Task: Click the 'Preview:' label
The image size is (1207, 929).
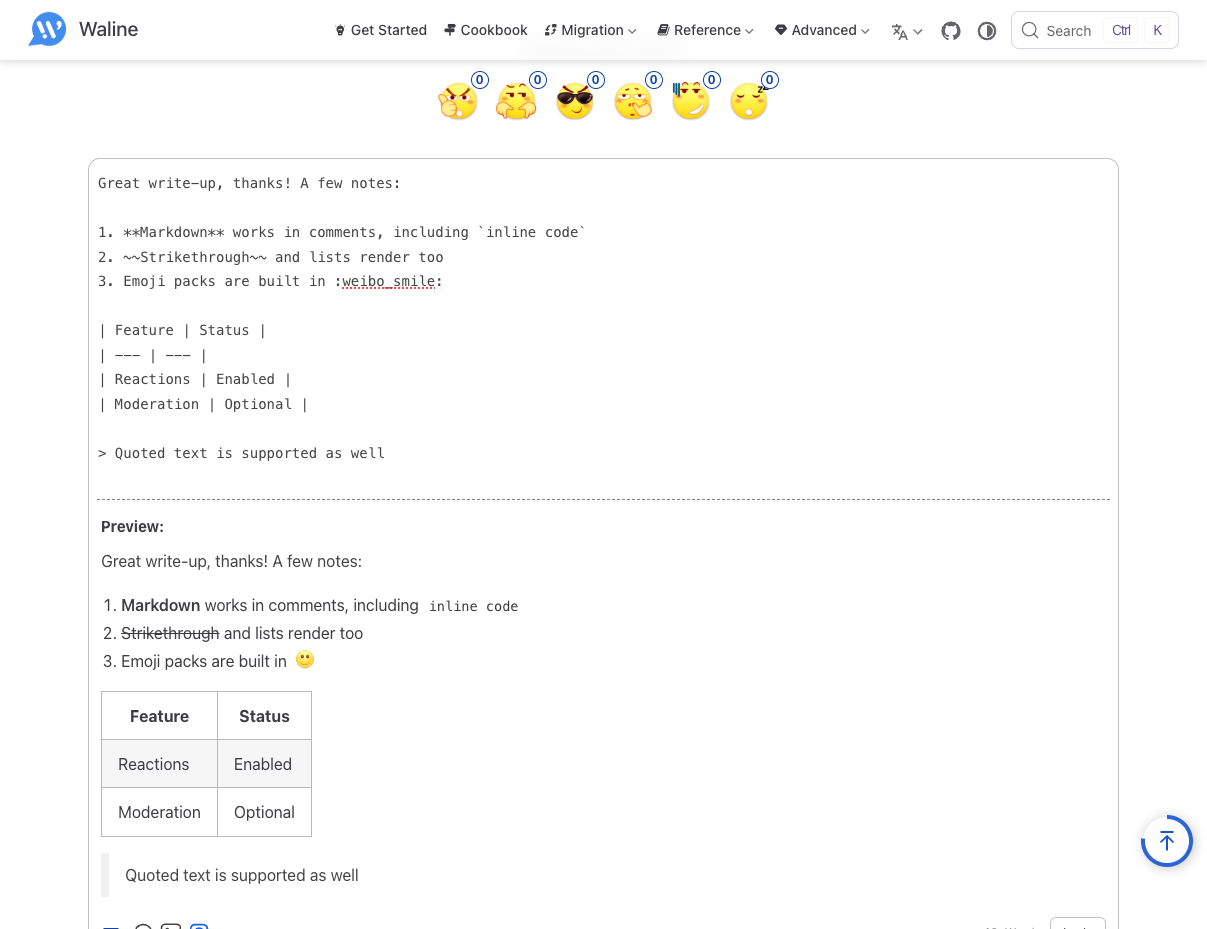Action: [132, 527]
